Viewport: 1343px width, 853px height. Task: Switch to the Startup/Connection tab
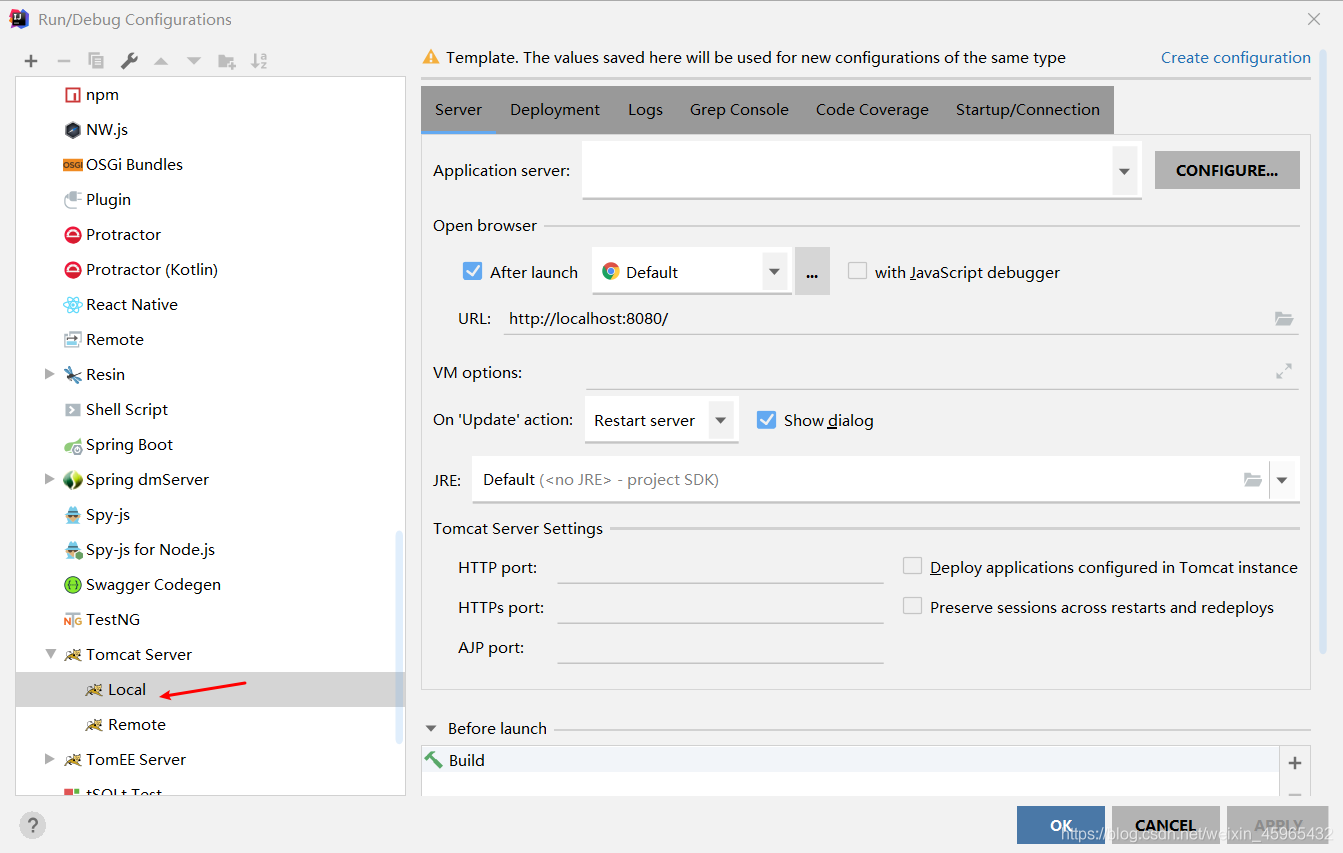1028,110
